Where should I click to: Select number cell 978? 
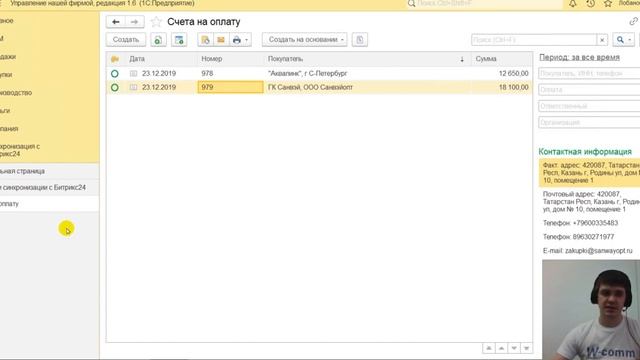click(231, 73)
